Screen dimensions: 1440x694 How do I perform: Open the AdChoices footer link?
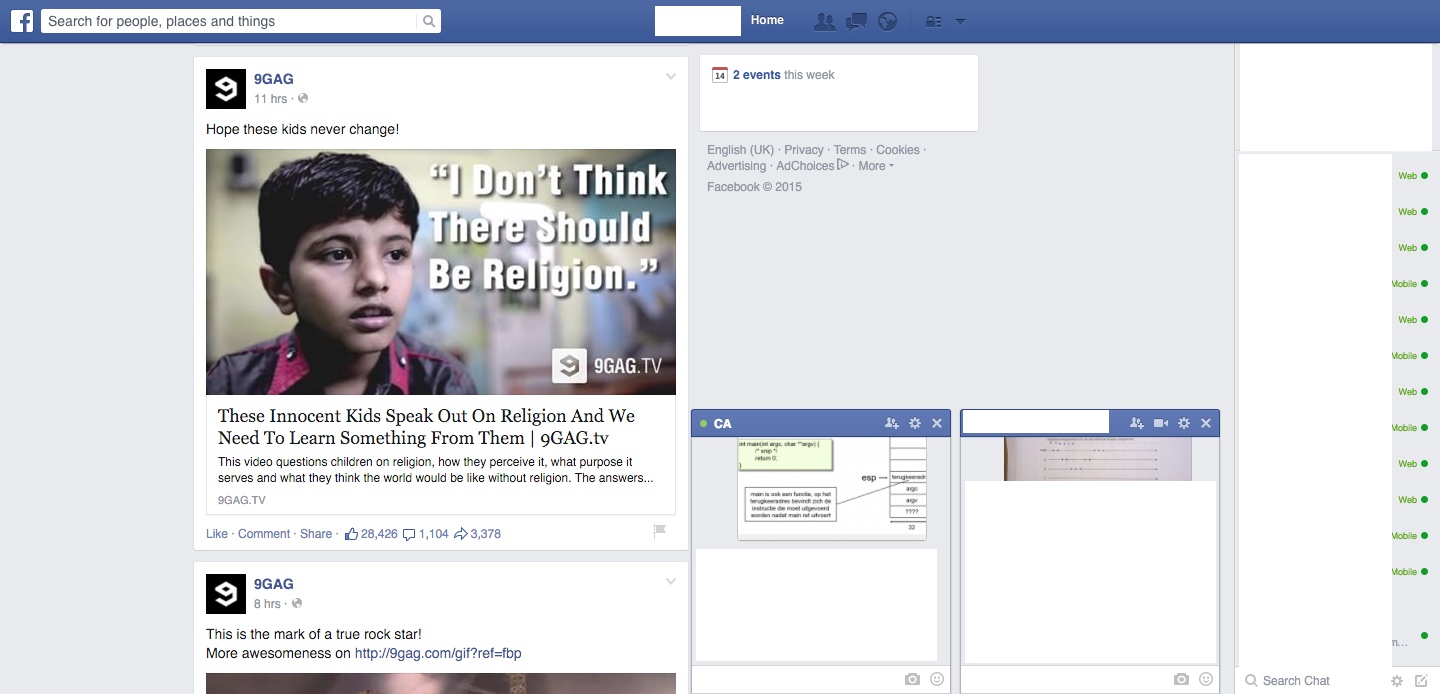tap(812, 166)
